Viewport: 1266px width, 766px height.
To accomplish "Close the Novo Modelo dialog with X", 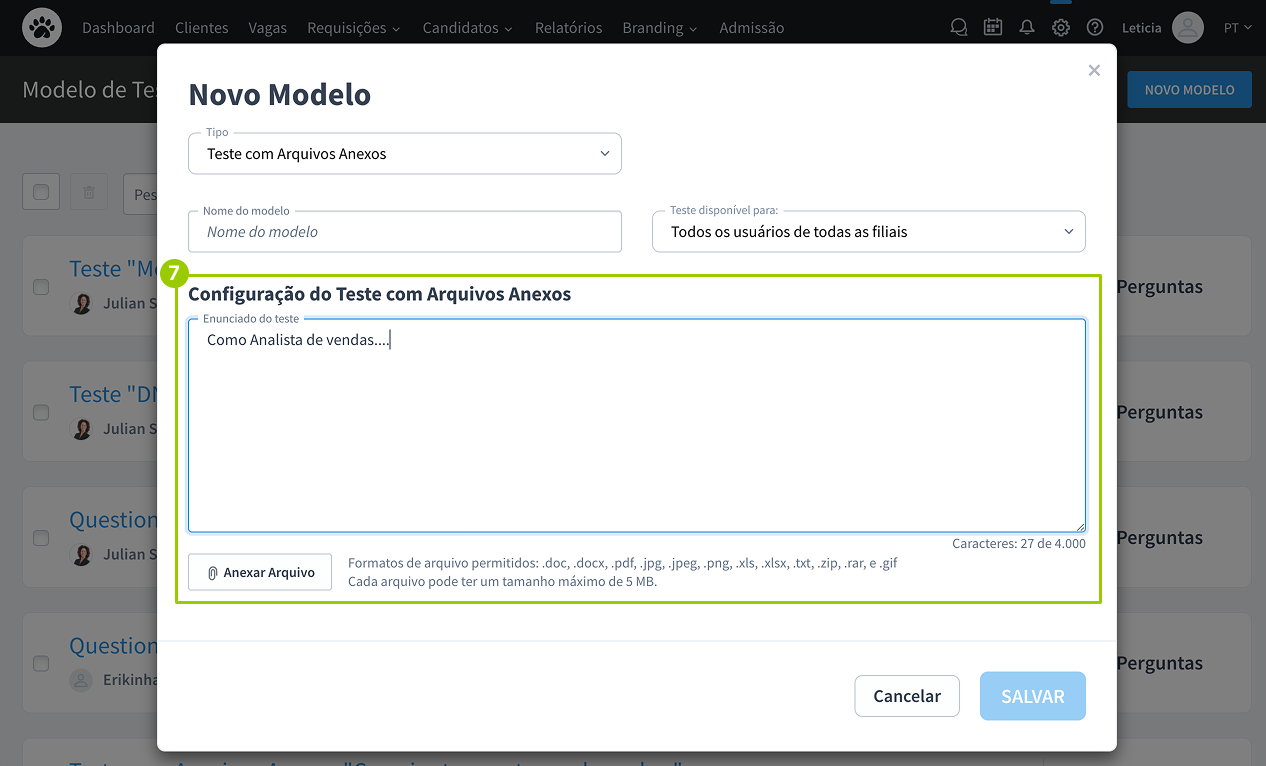I will pos(1094,70).
